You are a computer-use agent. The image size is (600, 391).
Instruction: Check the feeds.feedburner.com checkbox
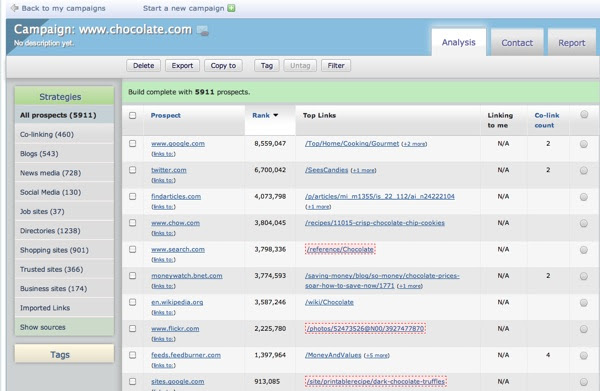point(132,355)
